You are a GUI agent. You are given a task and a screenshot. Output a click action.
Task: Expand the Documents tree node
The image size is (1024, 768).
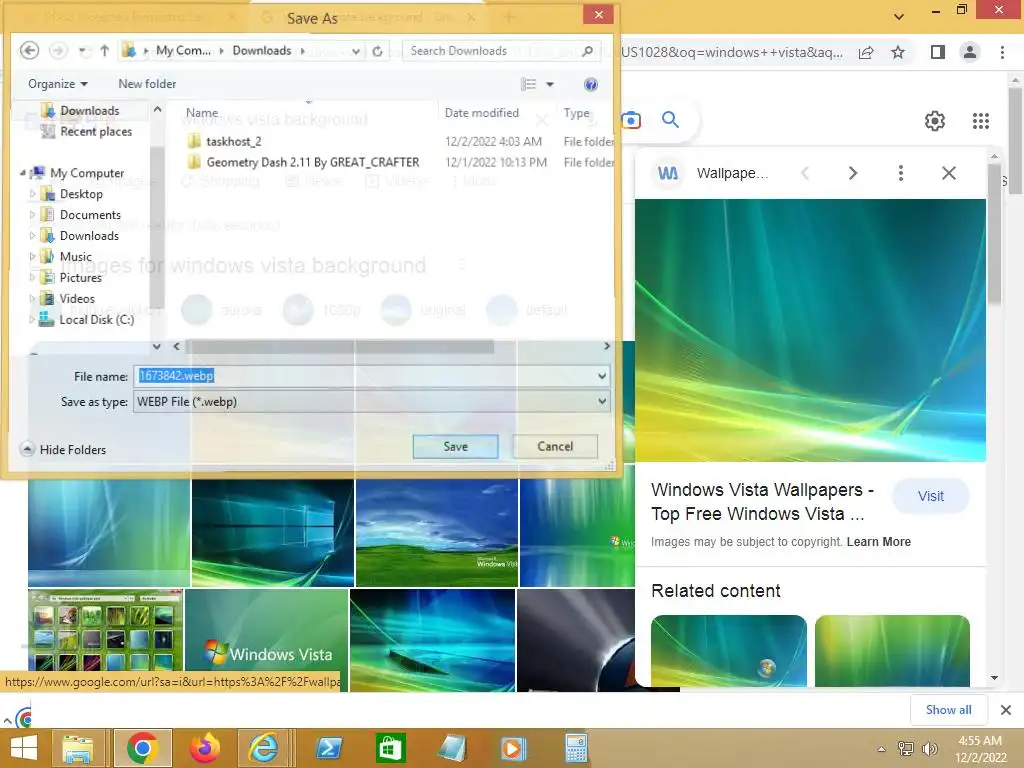point(33,215)
